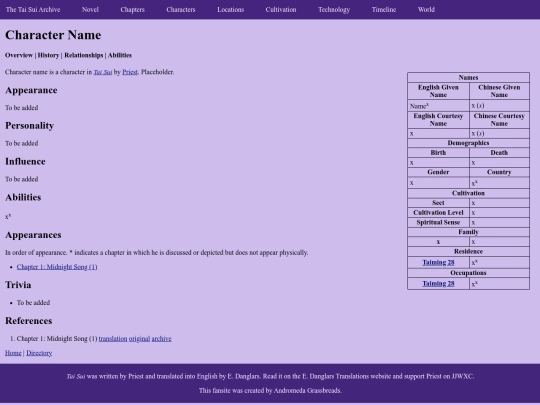
Task: Click the Gender header cell
Action: click(438, 172)
